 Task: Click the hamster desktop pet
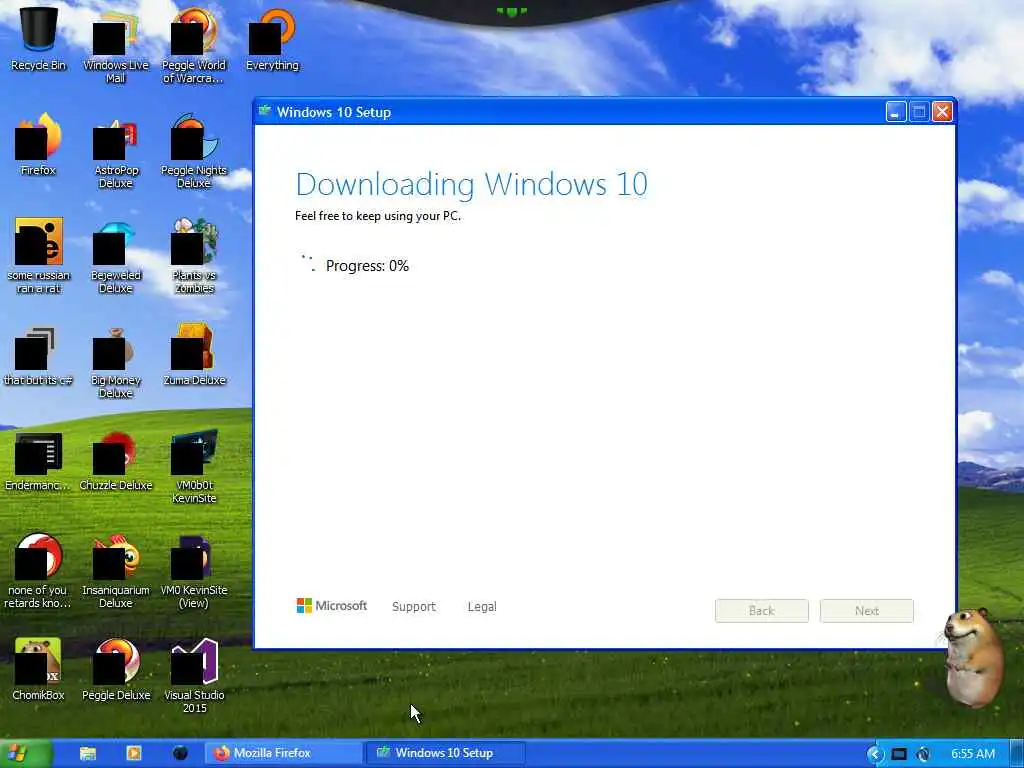coord(973,656)
